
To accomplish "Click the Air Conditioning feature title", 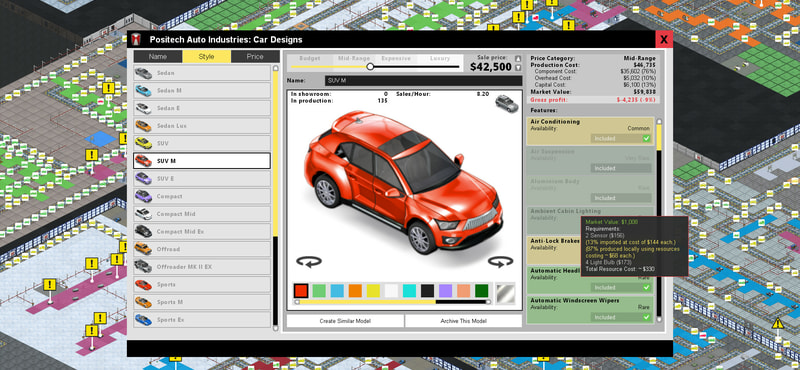I will [555, 122].
